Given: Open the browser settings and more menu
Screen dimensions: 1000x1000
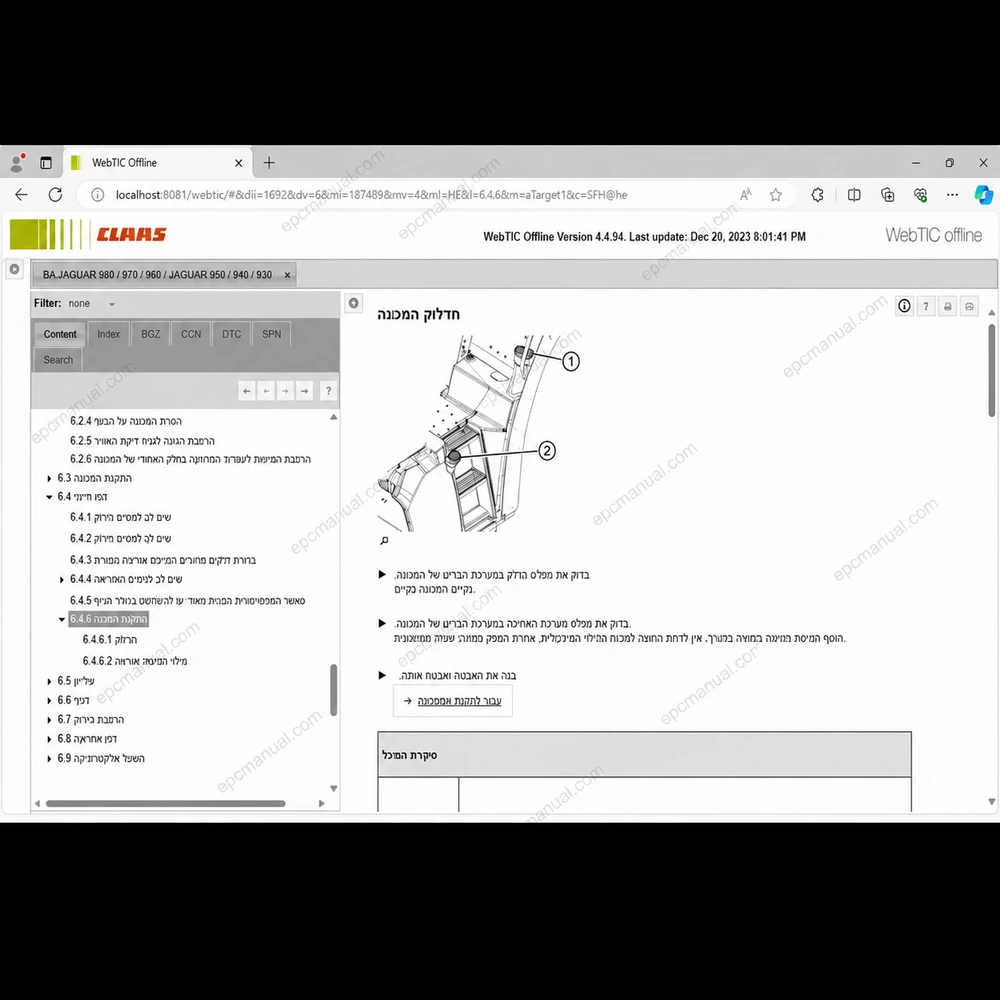Looking at the screenshot, I should point(952,195).
